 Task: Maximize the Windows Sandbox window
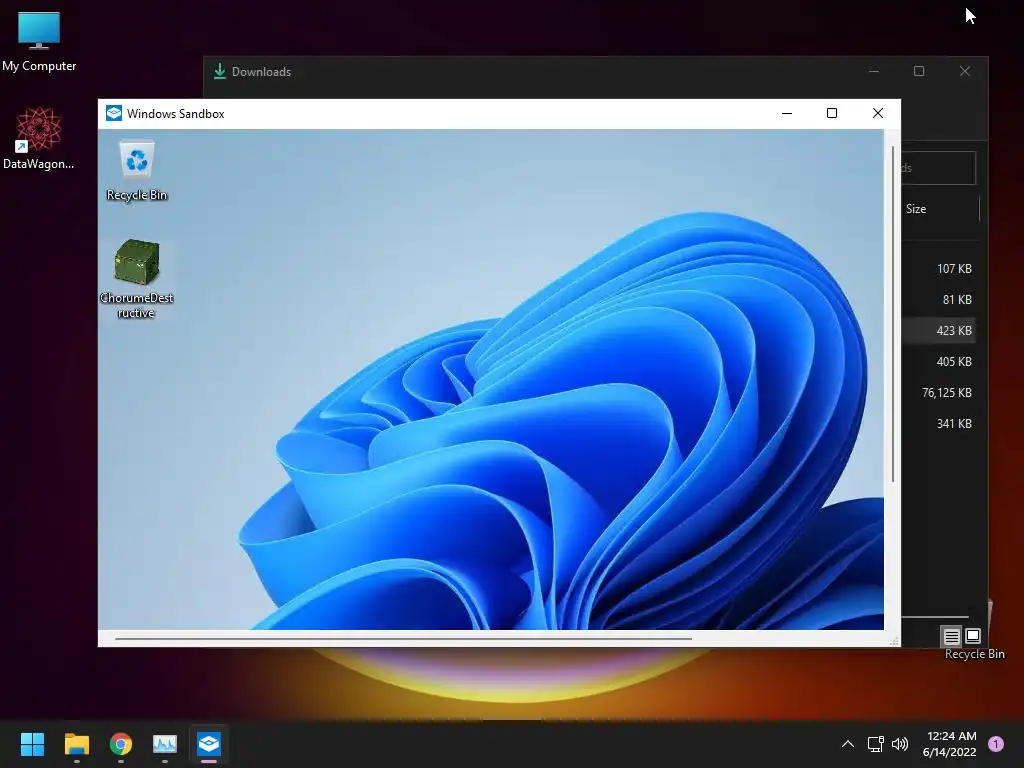click(x=832, y=113)
